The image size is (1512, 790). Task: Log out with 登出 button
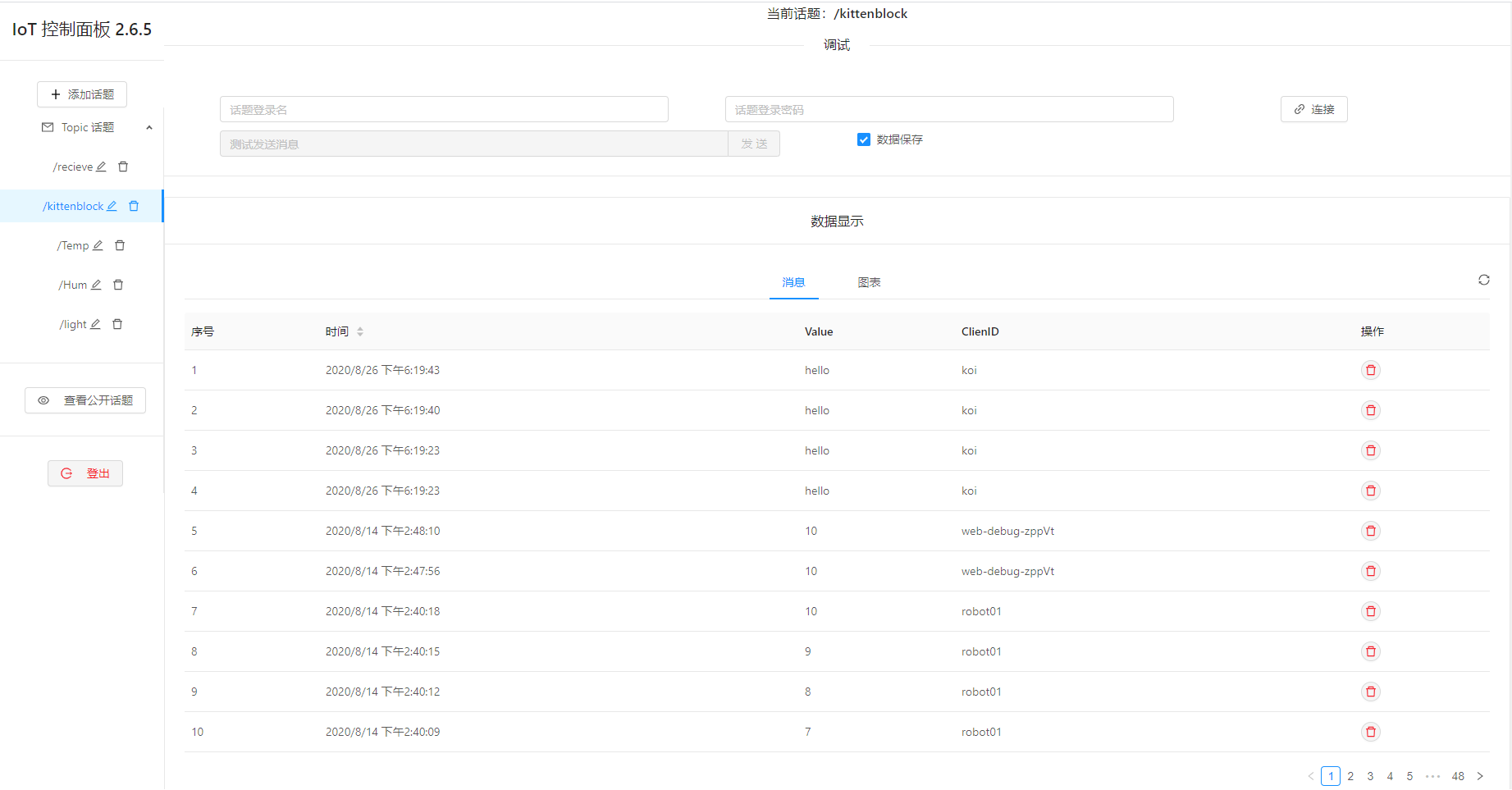tap(85, 473)
